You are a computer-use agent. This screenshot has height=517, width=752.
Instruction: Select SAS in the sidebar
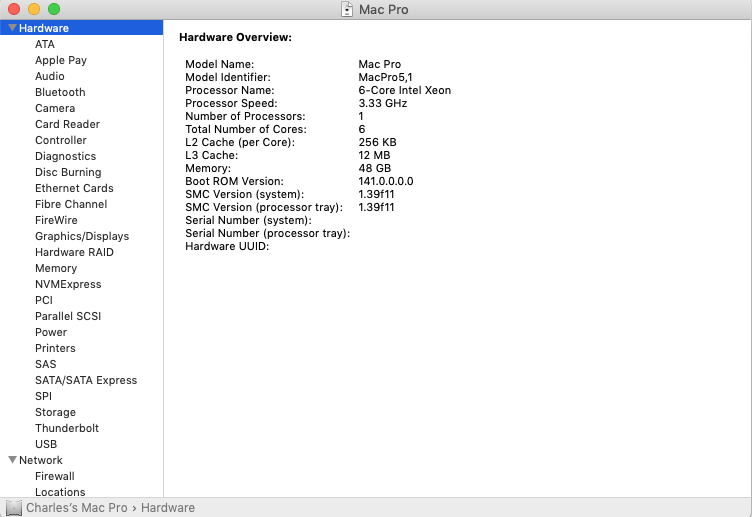[46, 364]
